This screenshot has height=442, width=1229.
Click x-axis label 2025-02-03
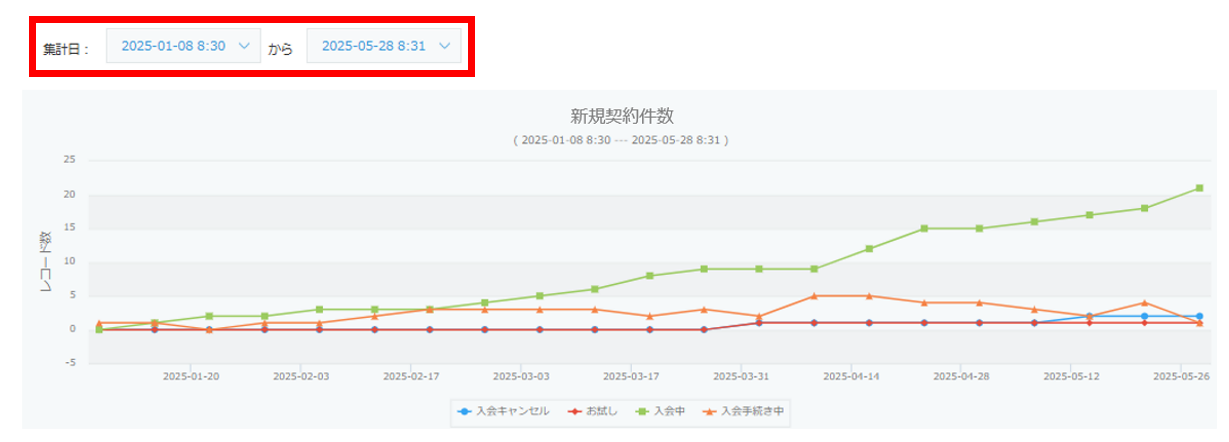click(x=302, y=377)
